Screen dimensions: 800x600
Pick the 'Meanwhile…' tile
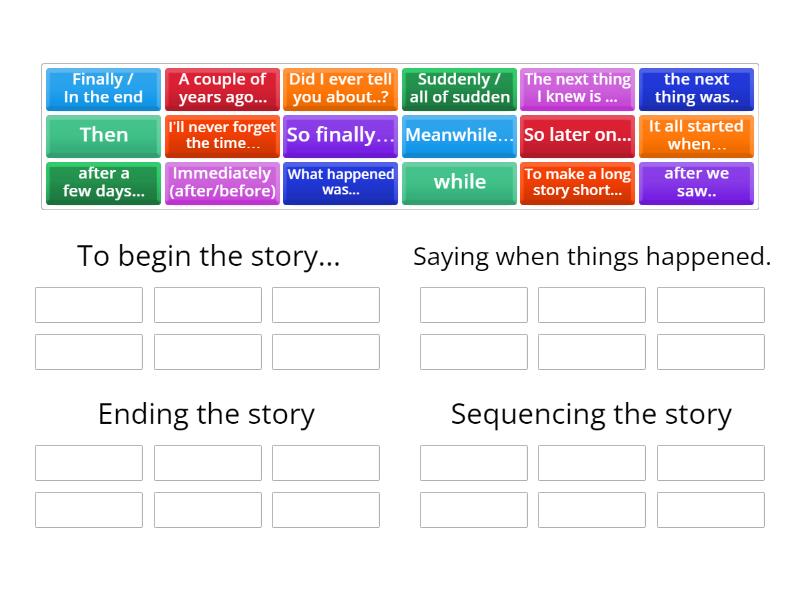pos(459,135)
